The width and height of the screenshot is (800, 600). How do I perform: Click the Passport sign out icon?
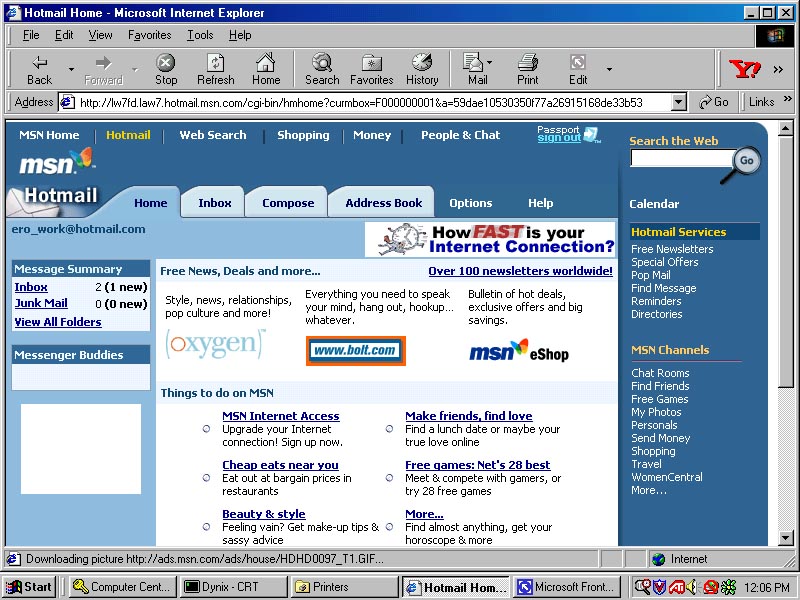point(591,135)
